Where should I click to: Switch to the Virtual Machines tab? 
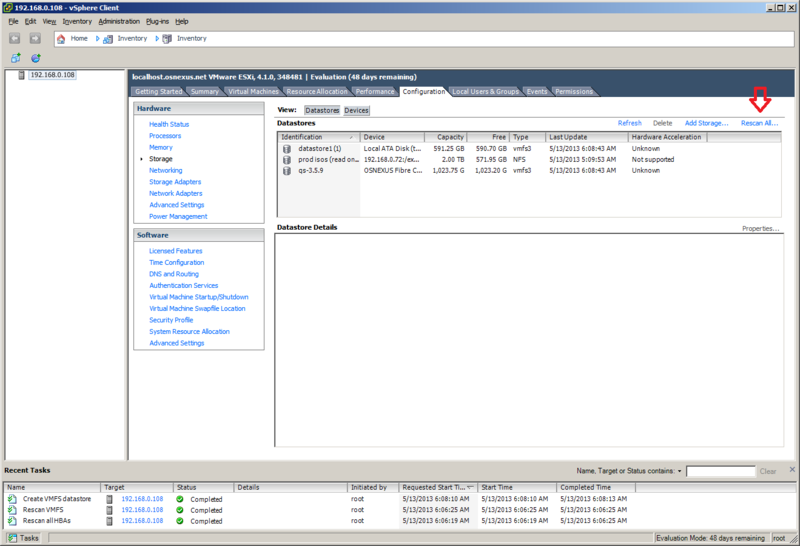253,91
